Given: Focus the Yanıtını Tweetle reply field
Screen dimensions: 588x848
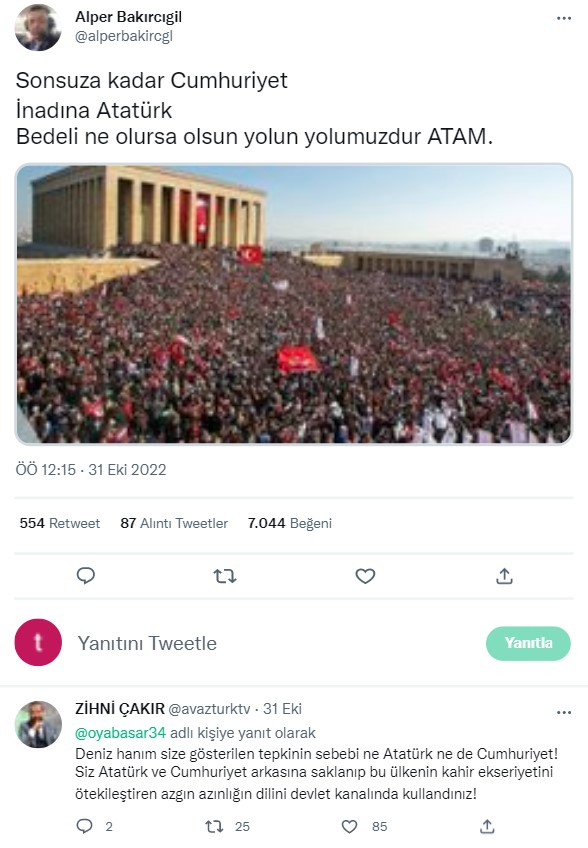Looking at the screenshot, I should (270, 643).
